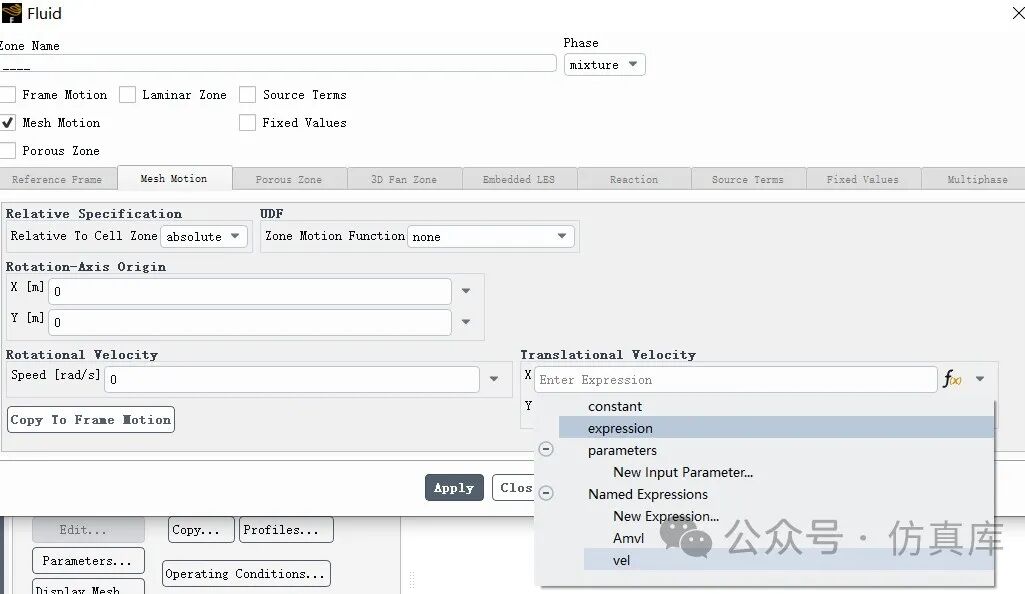Open Profiles... in background panel
Image resolution: width=1025 pixels, height=594 pixels.
[x=286, y=530]
